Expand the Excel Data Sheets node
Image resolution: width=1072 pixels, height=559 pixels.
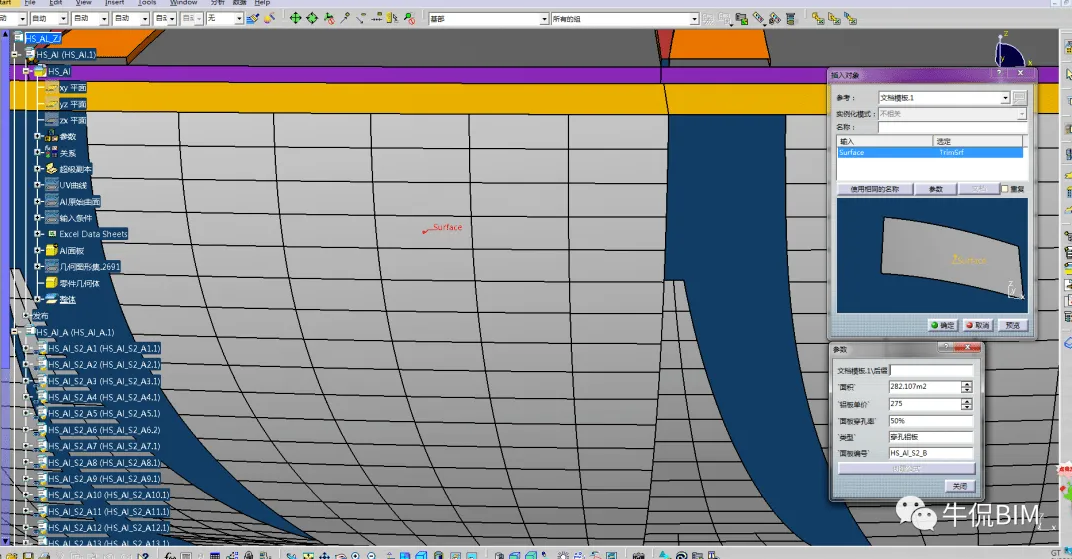tap(38, 234)
